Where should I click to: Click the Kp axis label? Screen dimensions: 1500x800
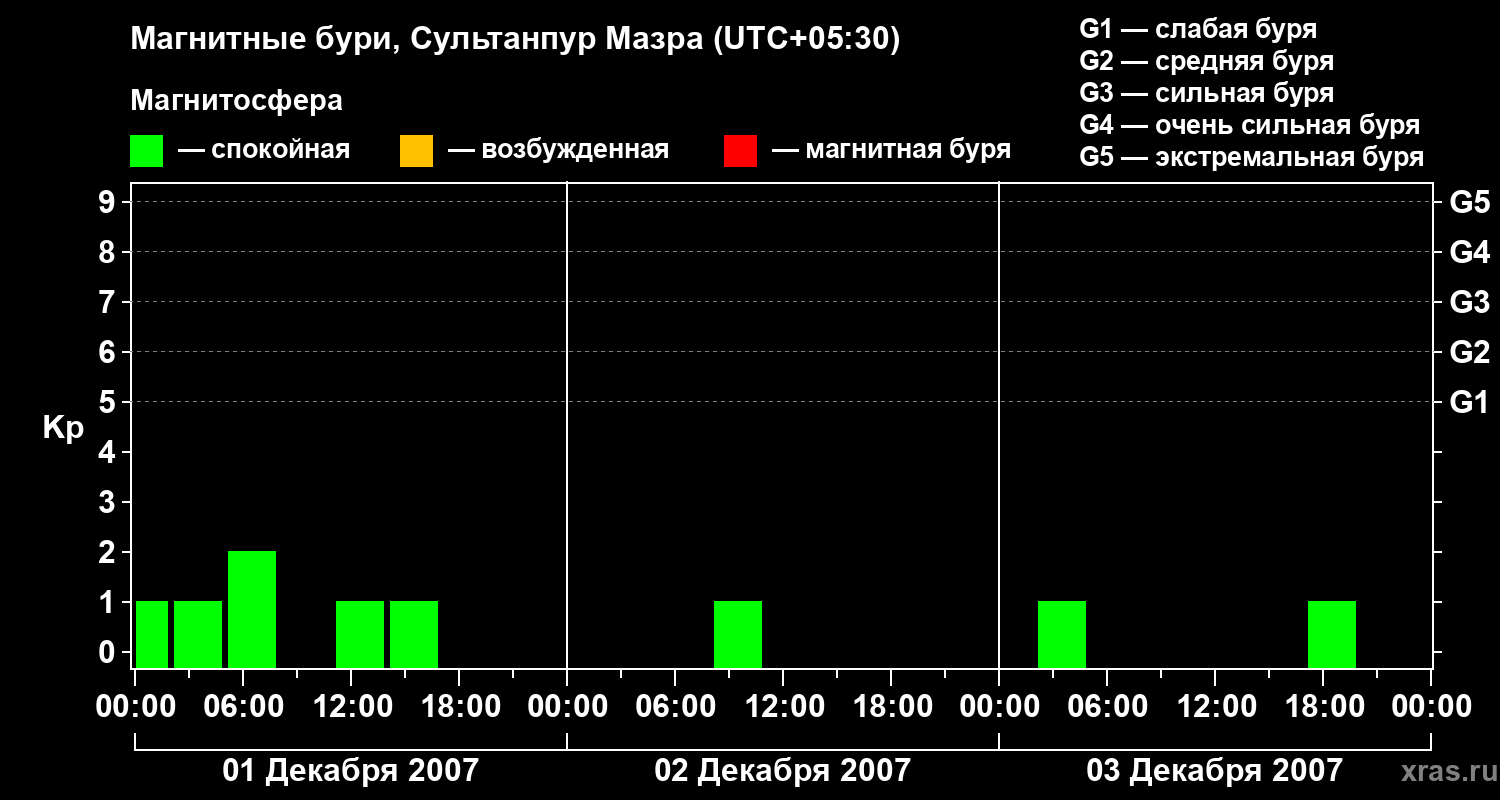(63, 428)
